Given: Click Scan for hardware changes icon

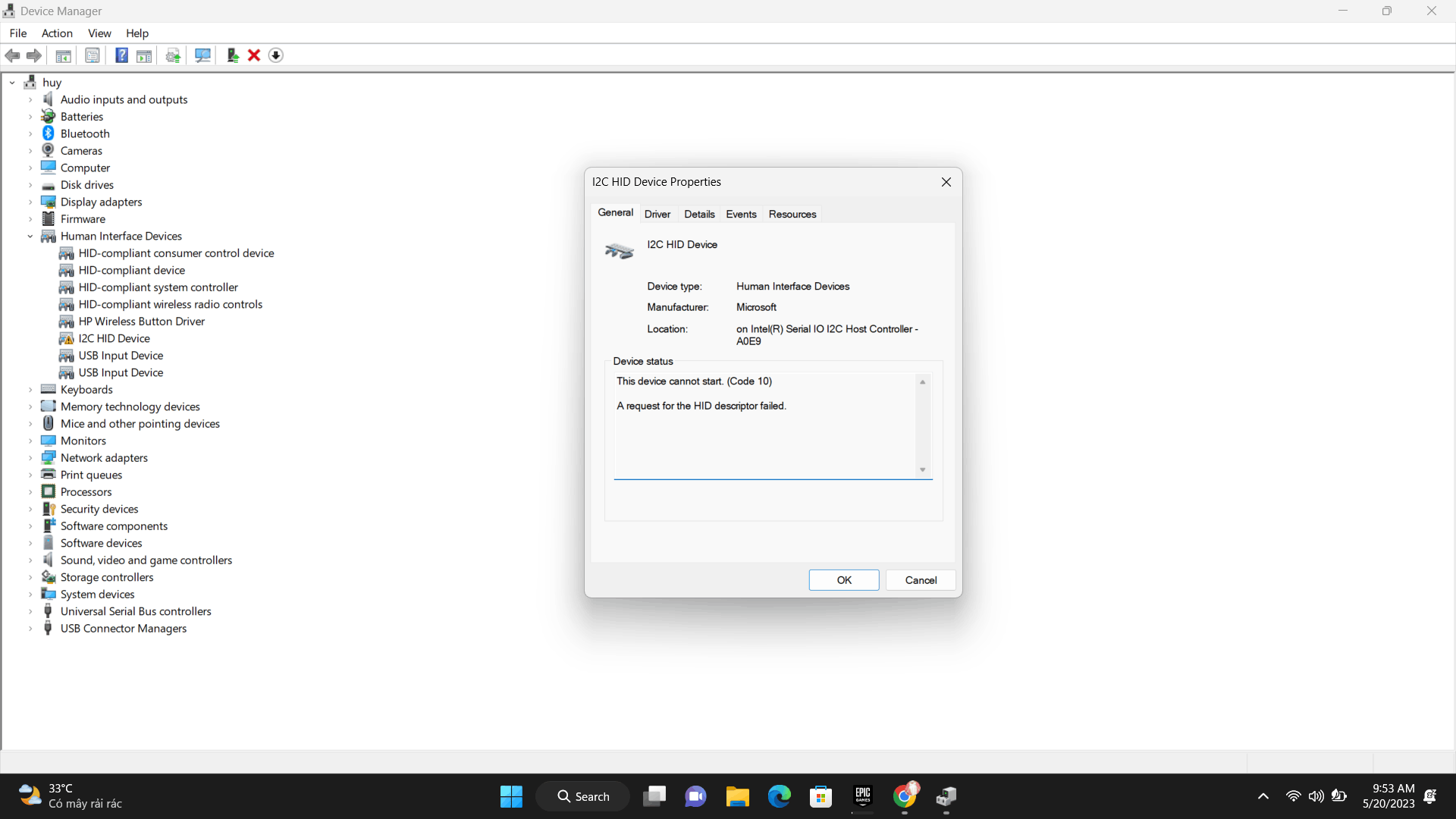Looking at the screenshot, I should (x=202, y=55).
